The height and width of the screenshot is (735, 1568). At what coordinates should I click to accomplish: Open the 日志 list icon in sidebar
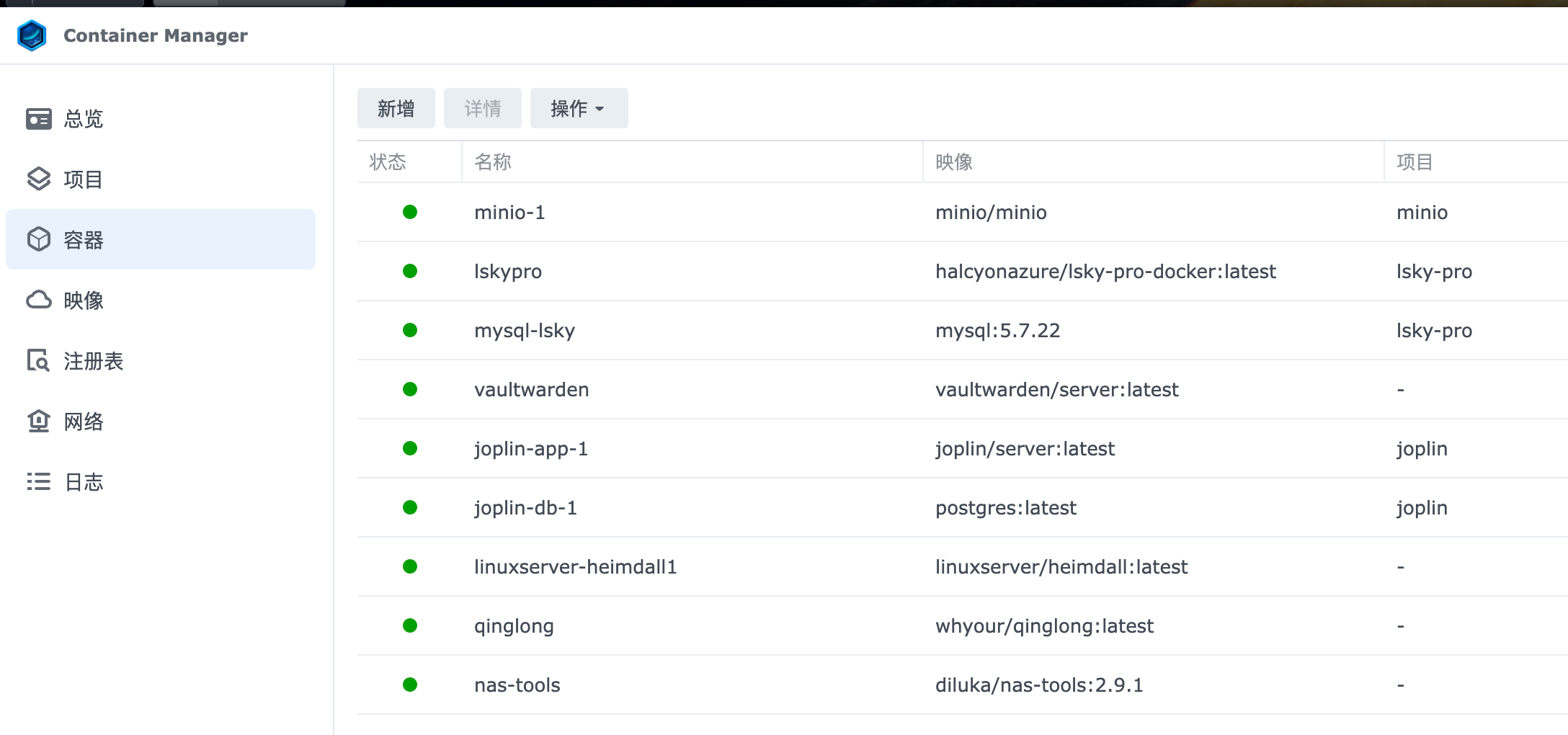[39, 481]
